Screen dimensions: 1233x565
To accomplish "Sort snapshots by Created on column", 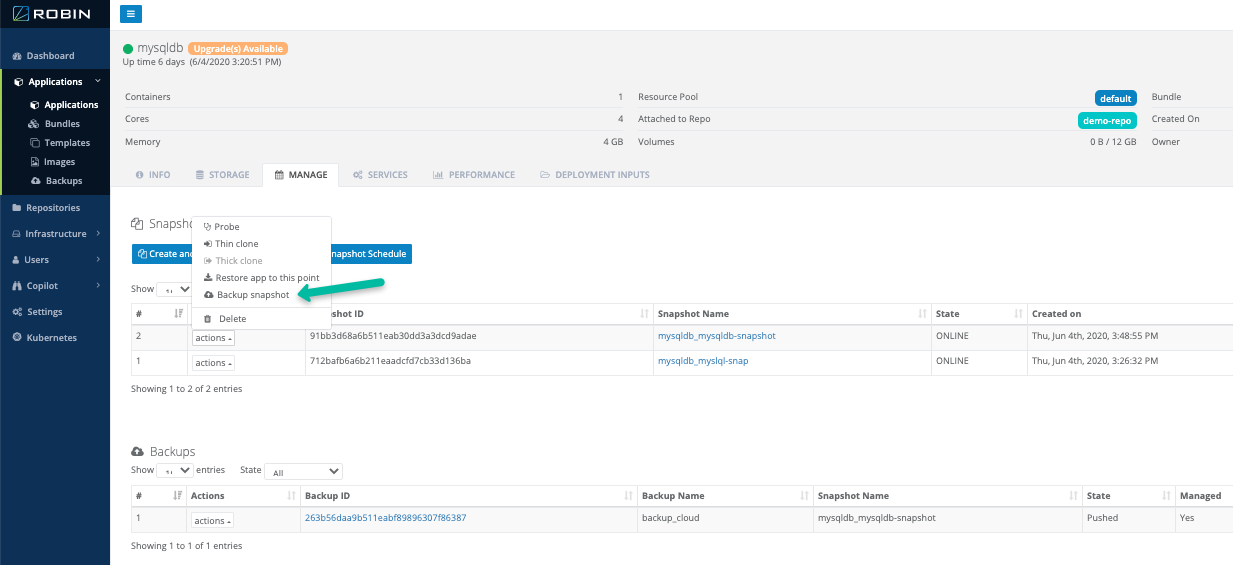I will coord(1130,314).
